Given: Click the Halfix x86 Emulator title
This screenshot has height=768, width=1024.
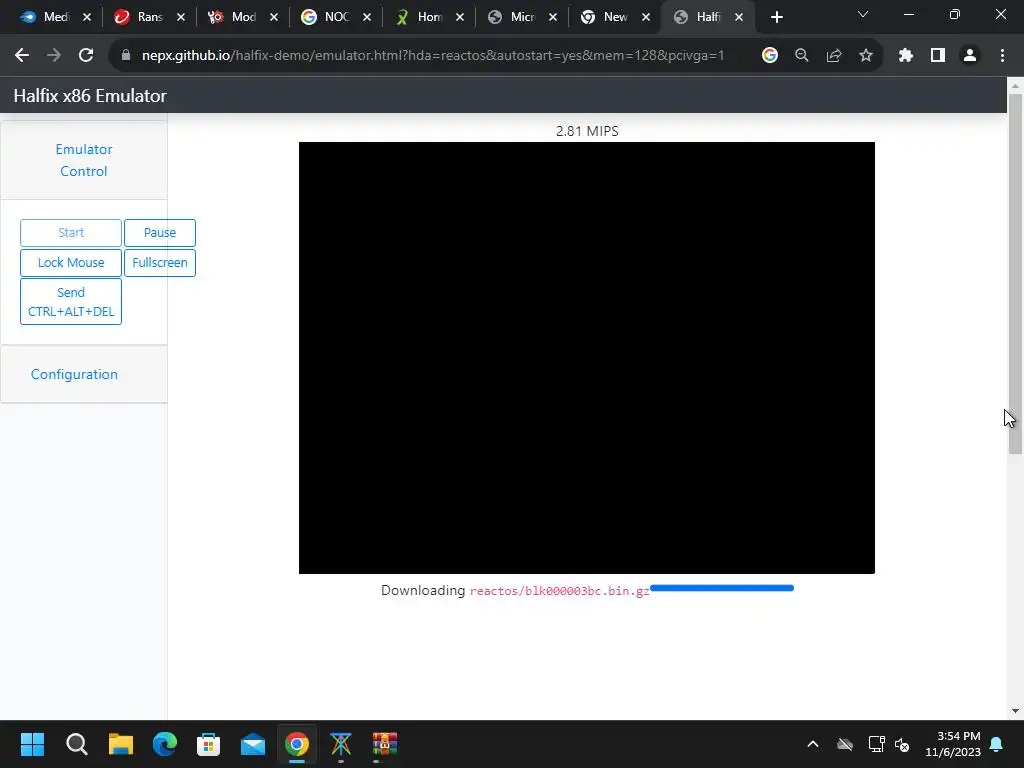Looking at the screenshot, I should point(90,95).
